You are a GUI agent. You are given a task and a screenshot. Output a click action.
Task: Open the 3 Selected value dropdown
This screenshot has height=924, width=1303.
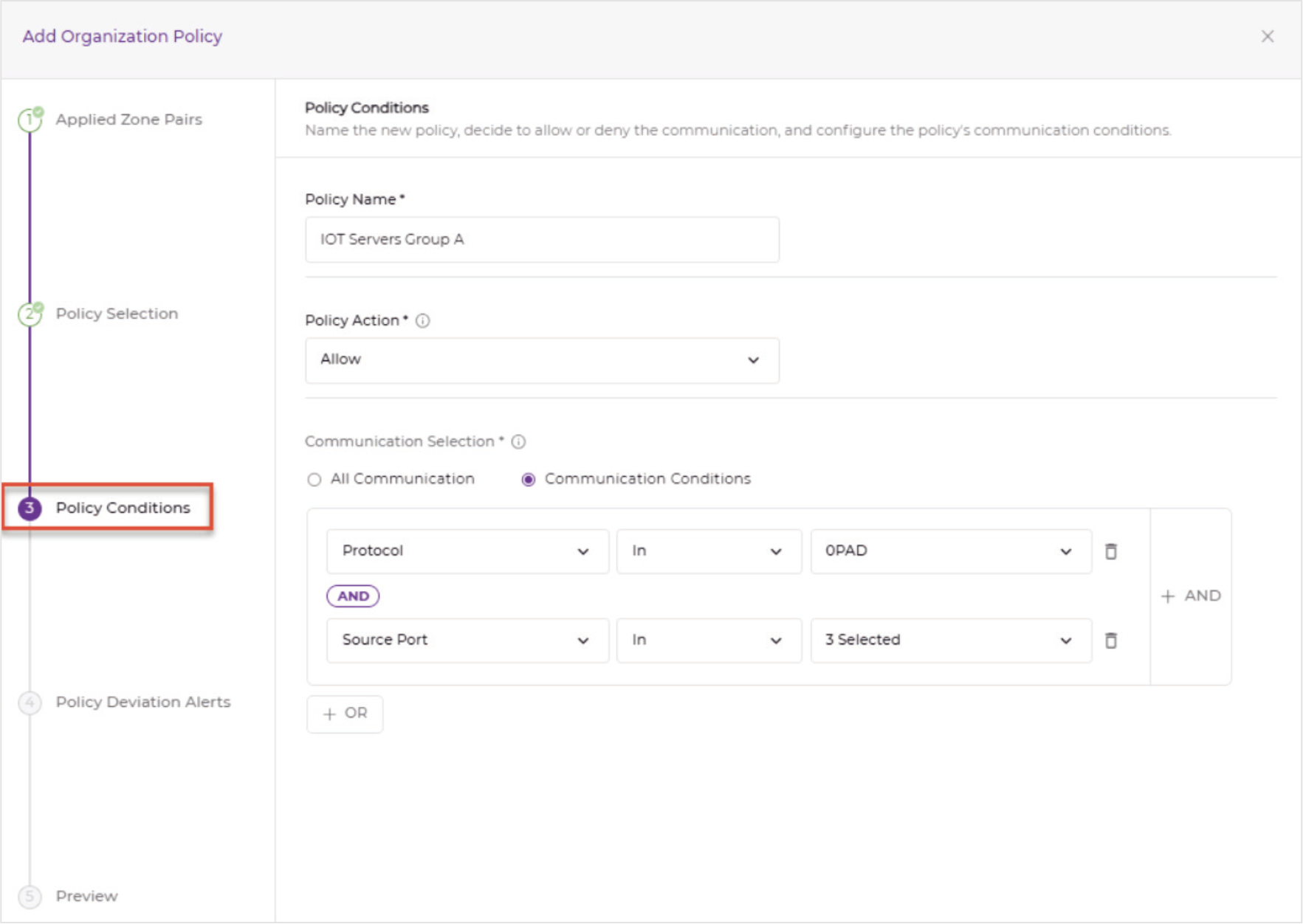[951, 640]
